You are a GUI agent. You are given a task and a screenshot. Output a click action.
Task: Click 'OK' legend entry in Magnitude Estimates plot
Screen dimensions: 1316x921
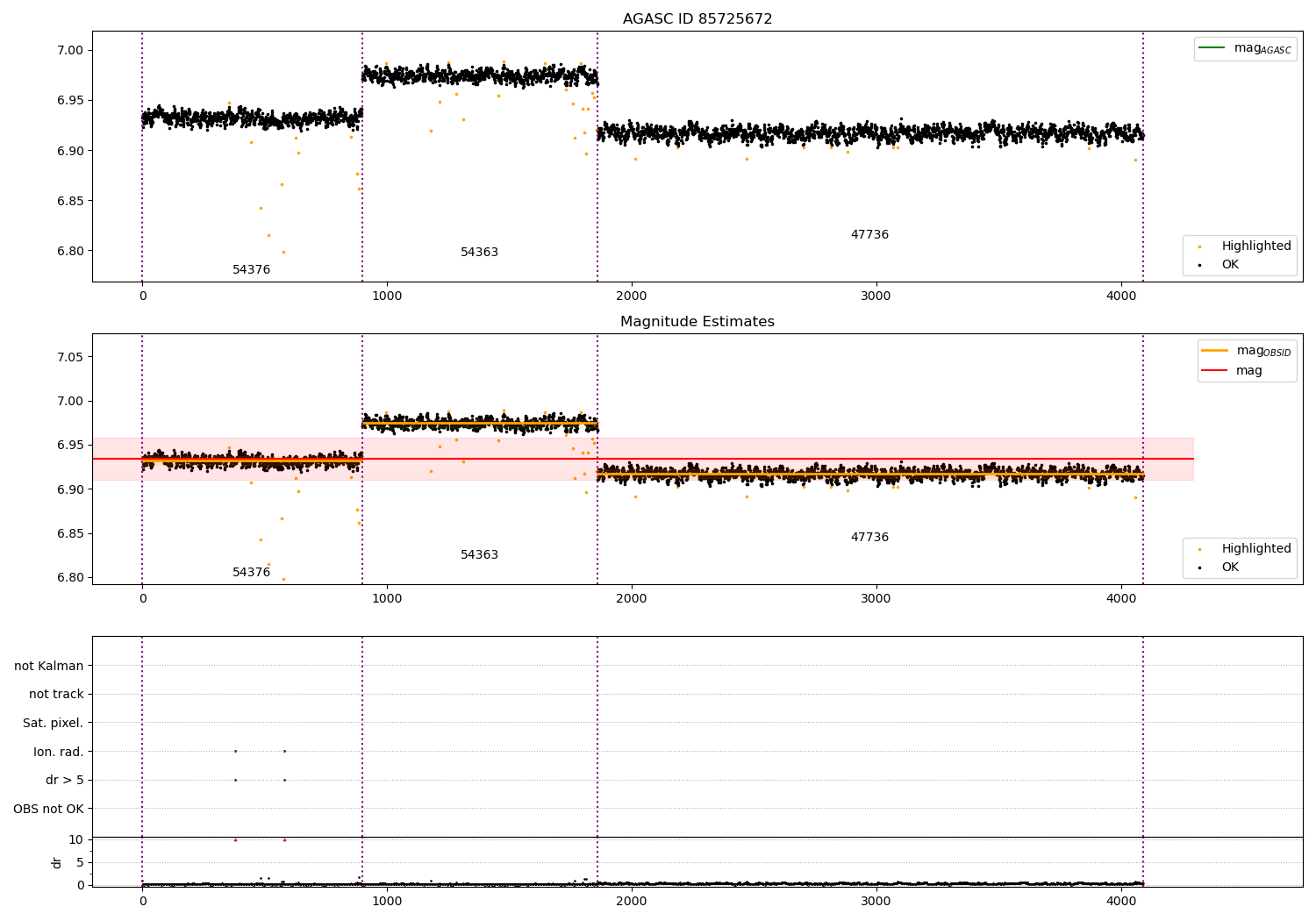[1219, 568]
